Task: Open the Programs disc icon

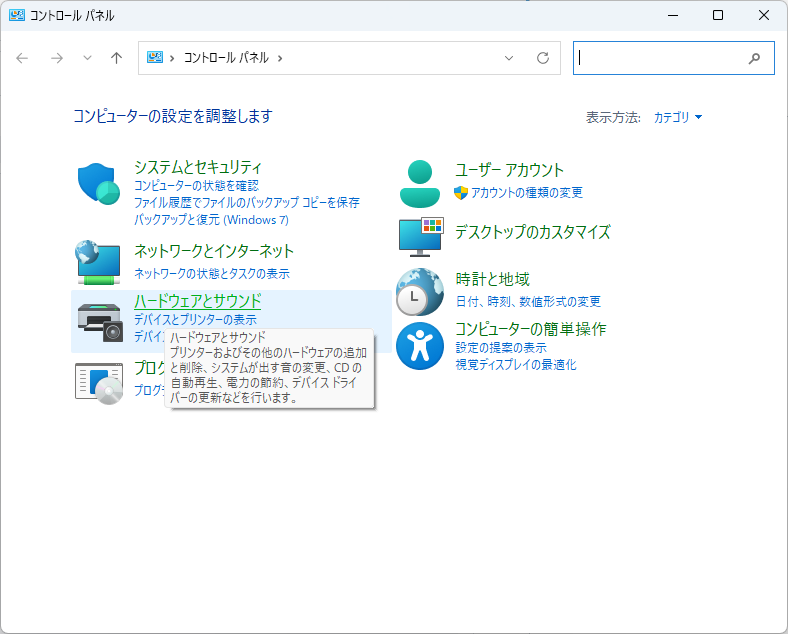Action: click(x=99, y=384)
